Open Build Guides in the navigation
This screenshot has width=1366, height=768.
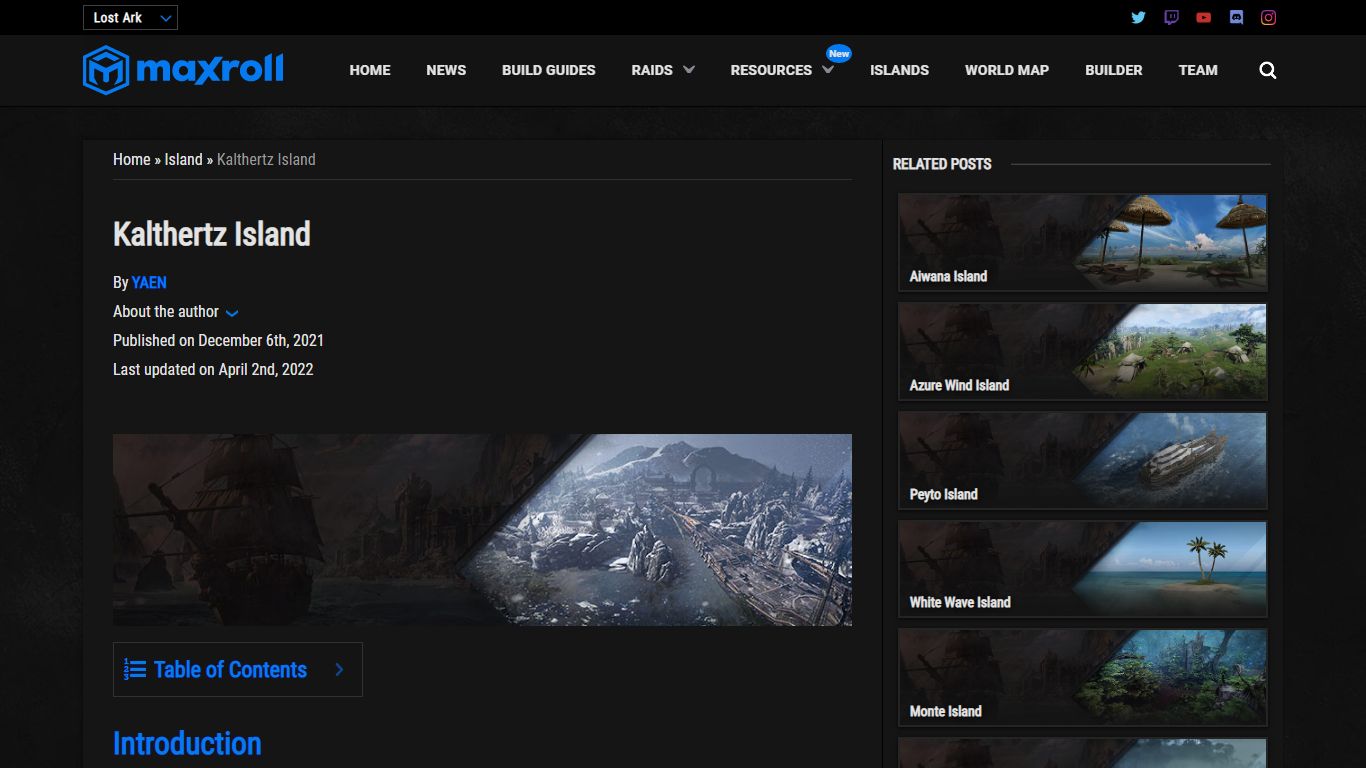548,70
